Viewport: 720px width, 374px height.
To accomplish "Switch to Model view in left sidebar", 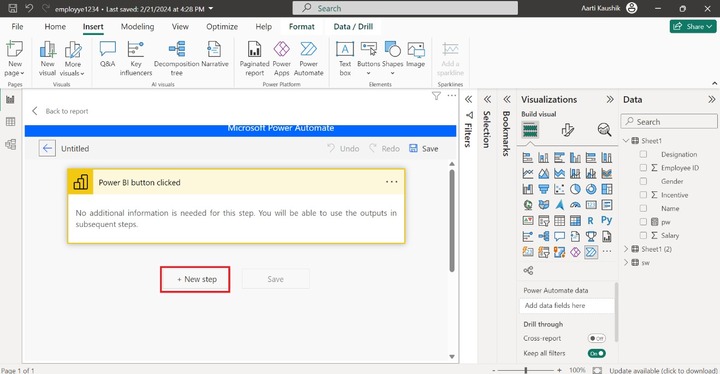I will 10,144.
